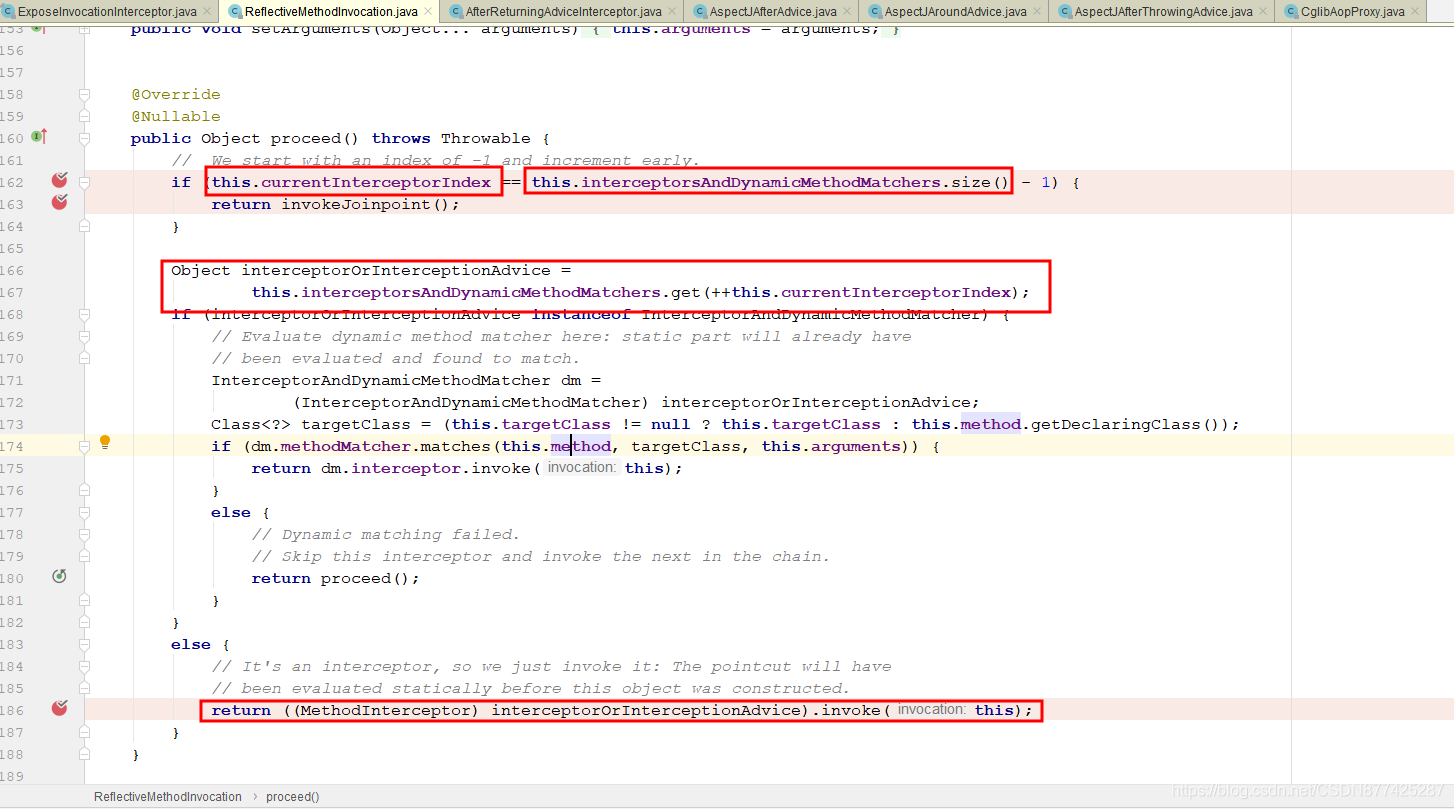This screenshot has width=1454, height=809.
Task: Click the get( call on line 167
Action: (691, 293)
